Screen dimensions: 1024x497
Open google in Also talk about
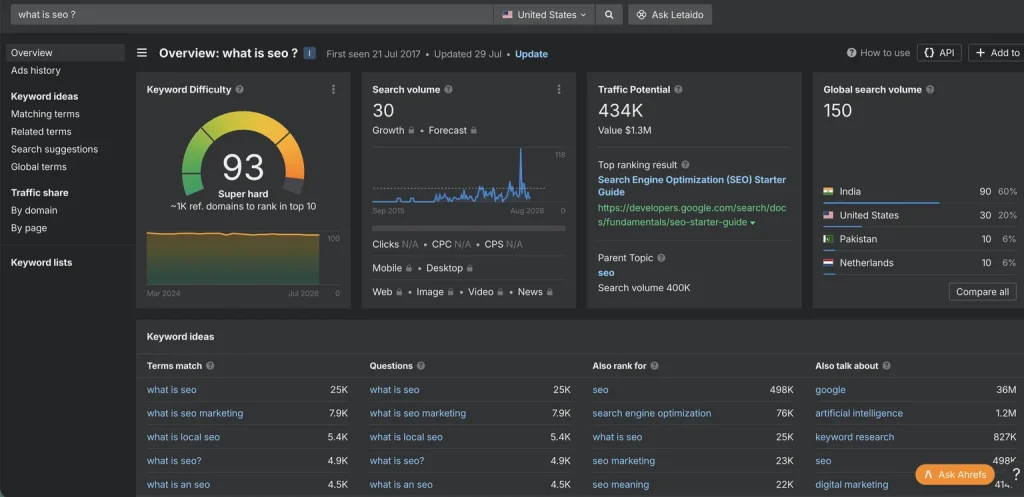click(x=830, y=390)
